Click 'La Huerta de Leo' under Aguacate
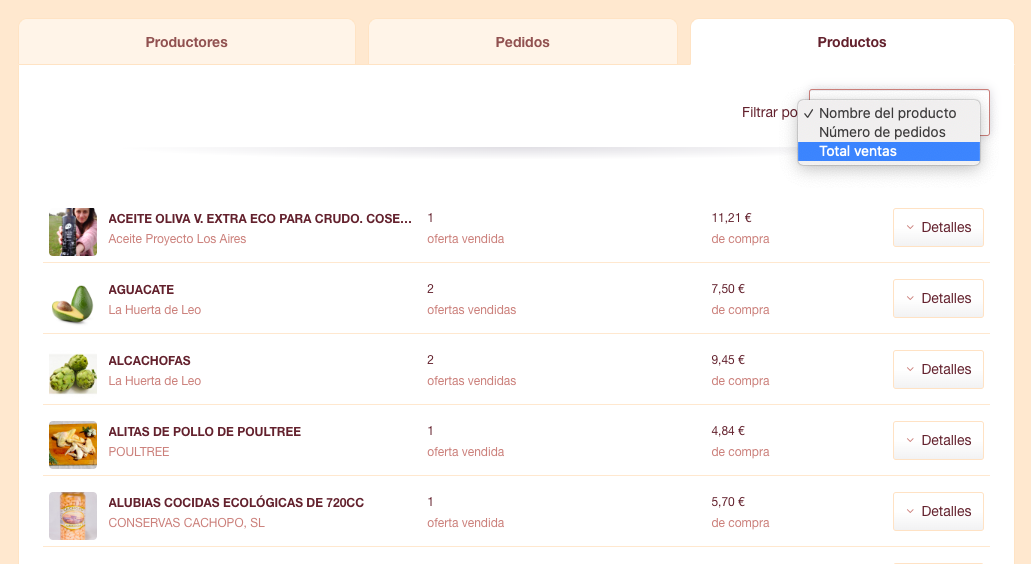Screen dimensions: 1031x564 point(155,310)
